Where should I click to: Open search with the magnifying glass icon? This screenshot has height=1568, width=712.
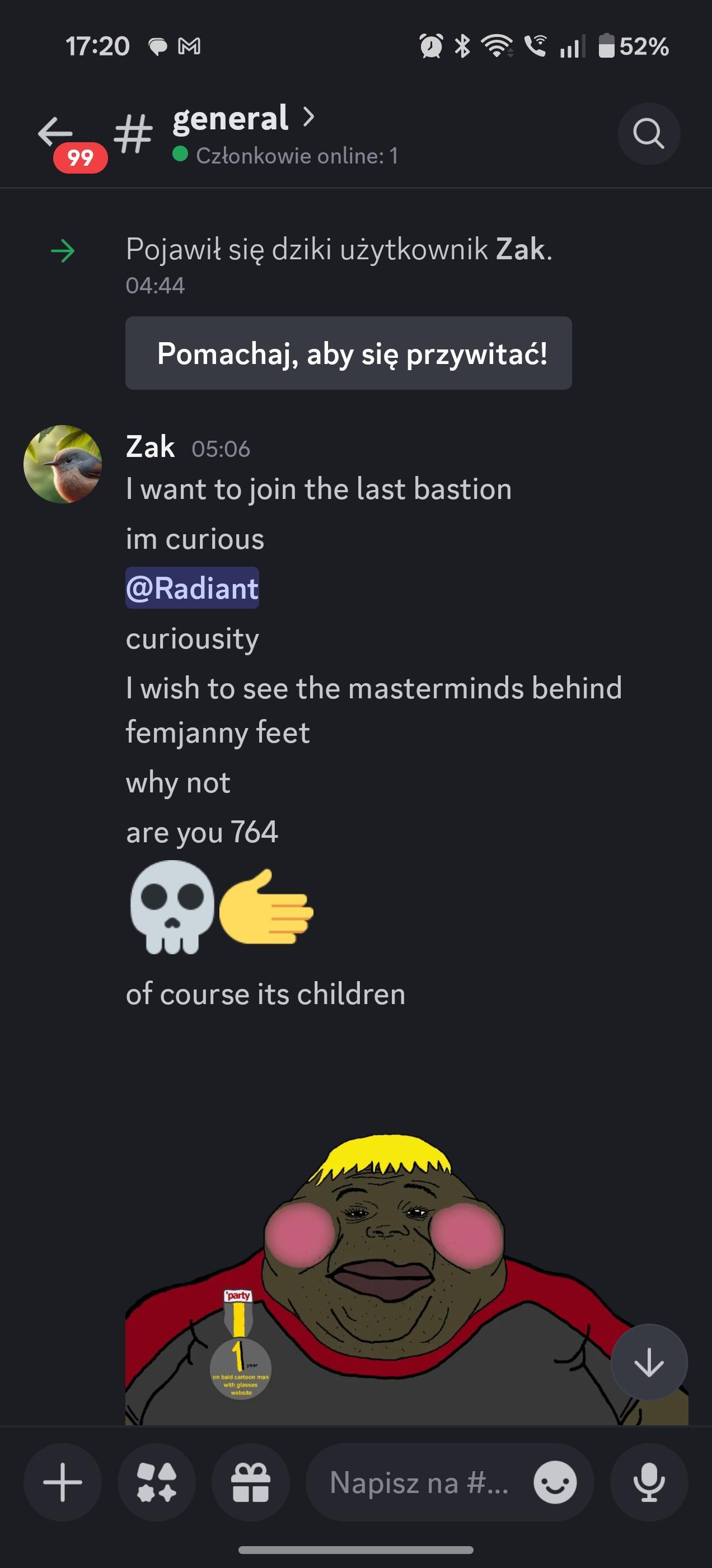pos(648,134)
